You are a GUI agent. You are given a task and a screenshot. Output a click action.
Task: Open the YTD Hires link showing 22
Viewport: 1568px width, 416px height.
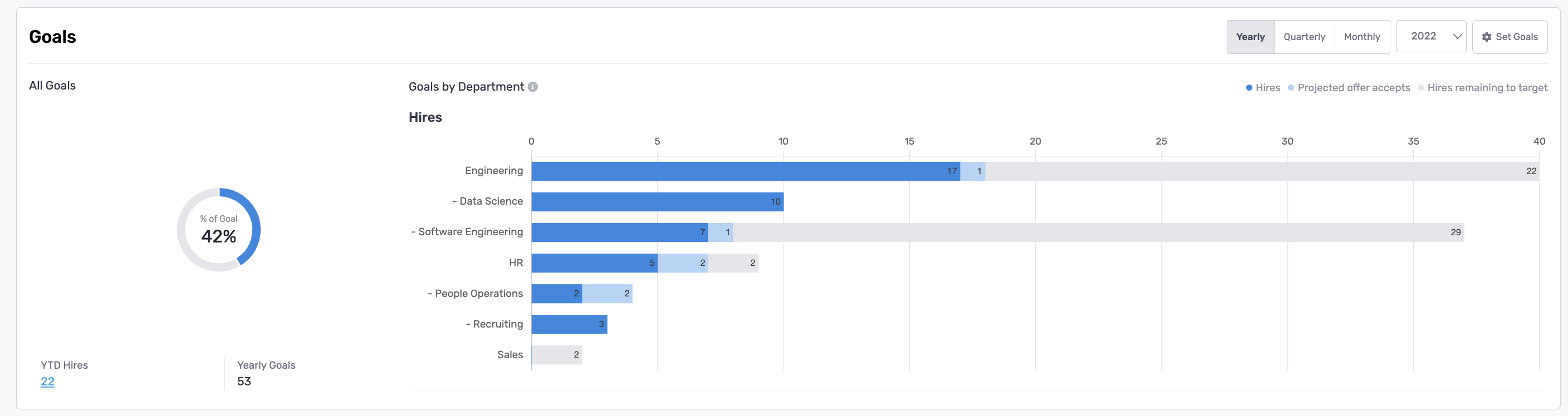(x=47, y=382)
